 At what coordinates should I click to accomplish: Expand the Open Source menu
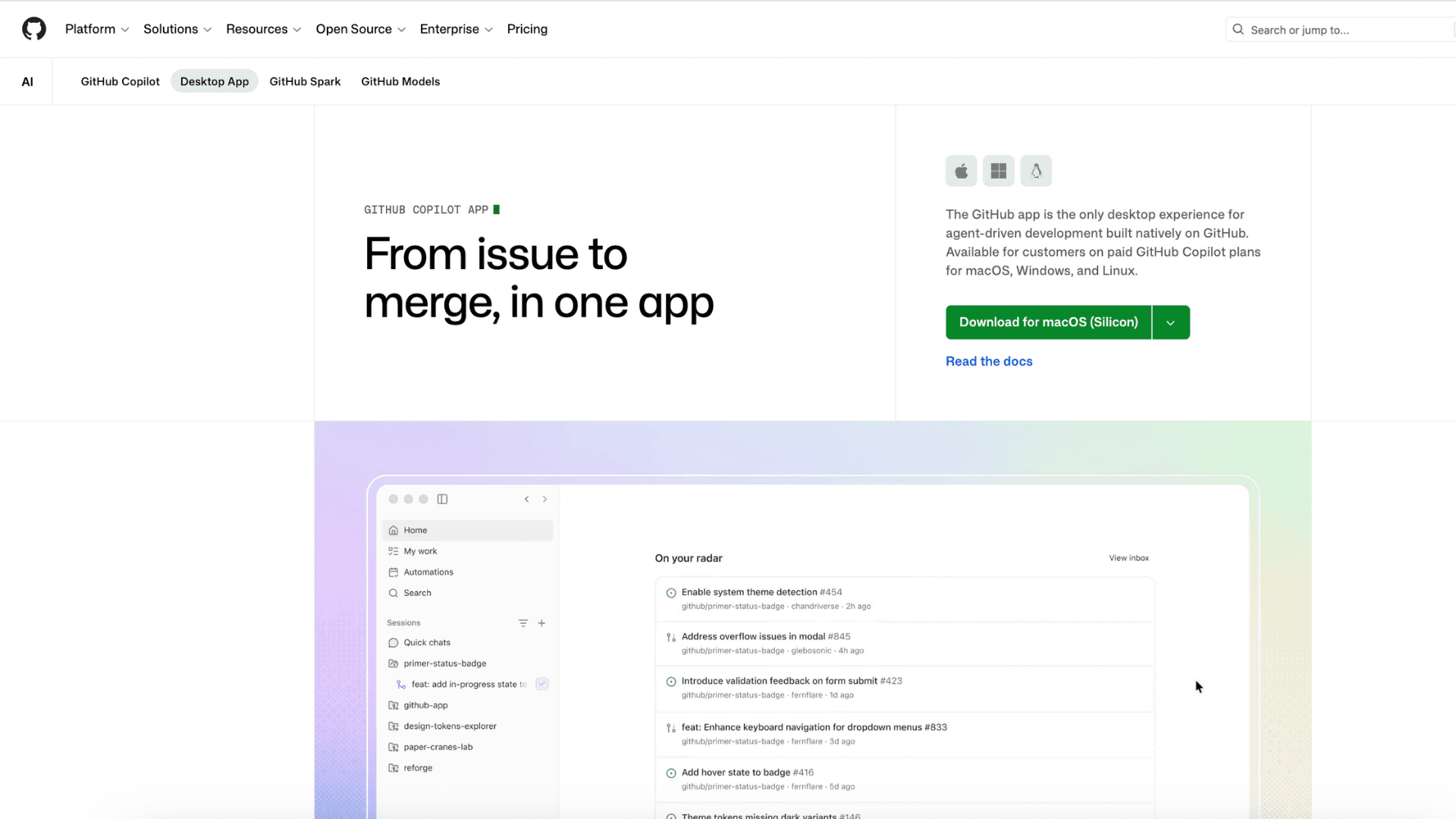click(x=361, y=29)
